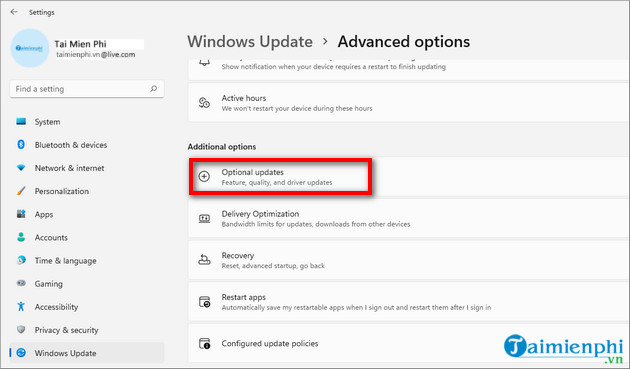This screenshot has height=369, width=630.
Task: Click the Apps icon in sidebar
Action: (x=21, y=214)
